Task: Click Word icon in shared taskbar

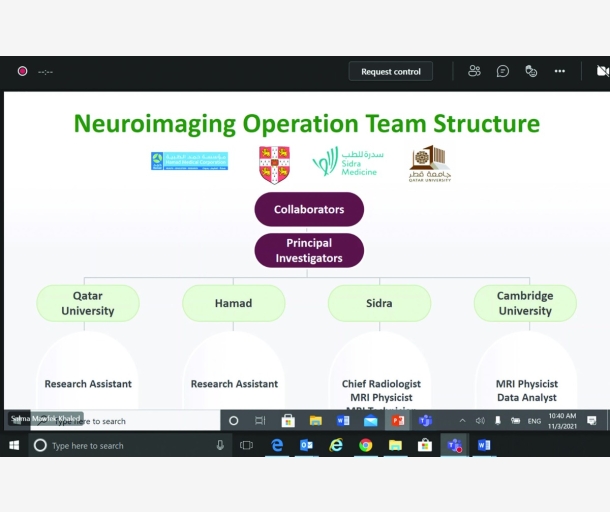Action: pyautogui.click(x=343, y=421)
